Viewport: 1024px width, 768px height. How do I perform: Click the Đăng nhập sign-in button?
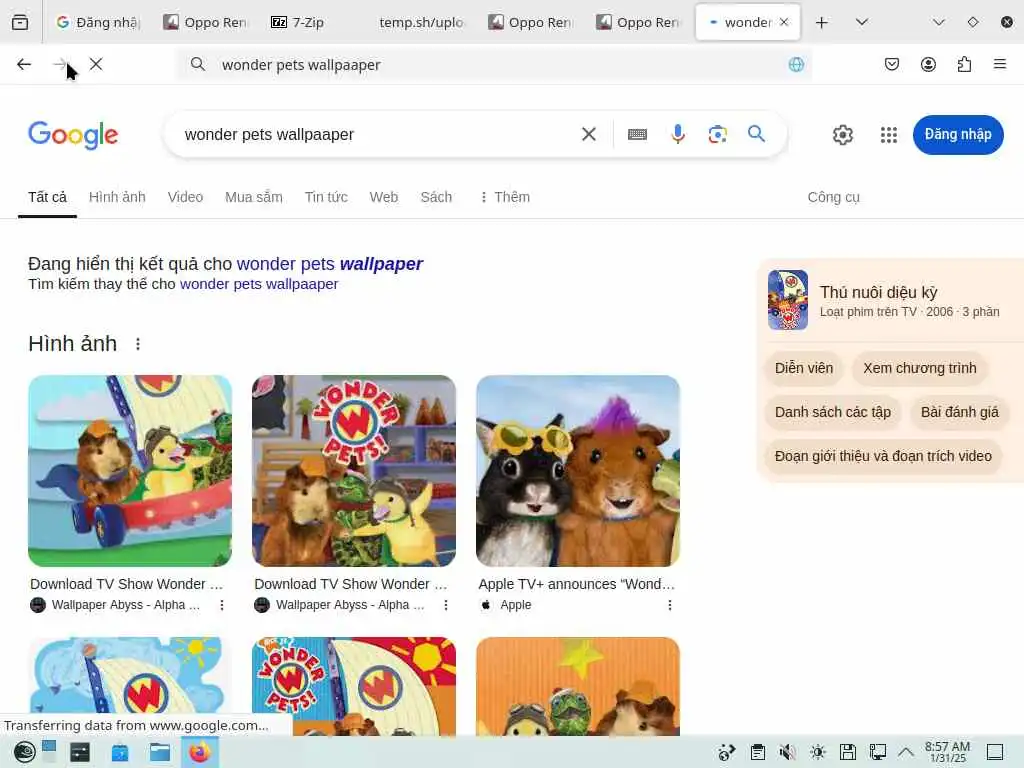tap(958, 135)
